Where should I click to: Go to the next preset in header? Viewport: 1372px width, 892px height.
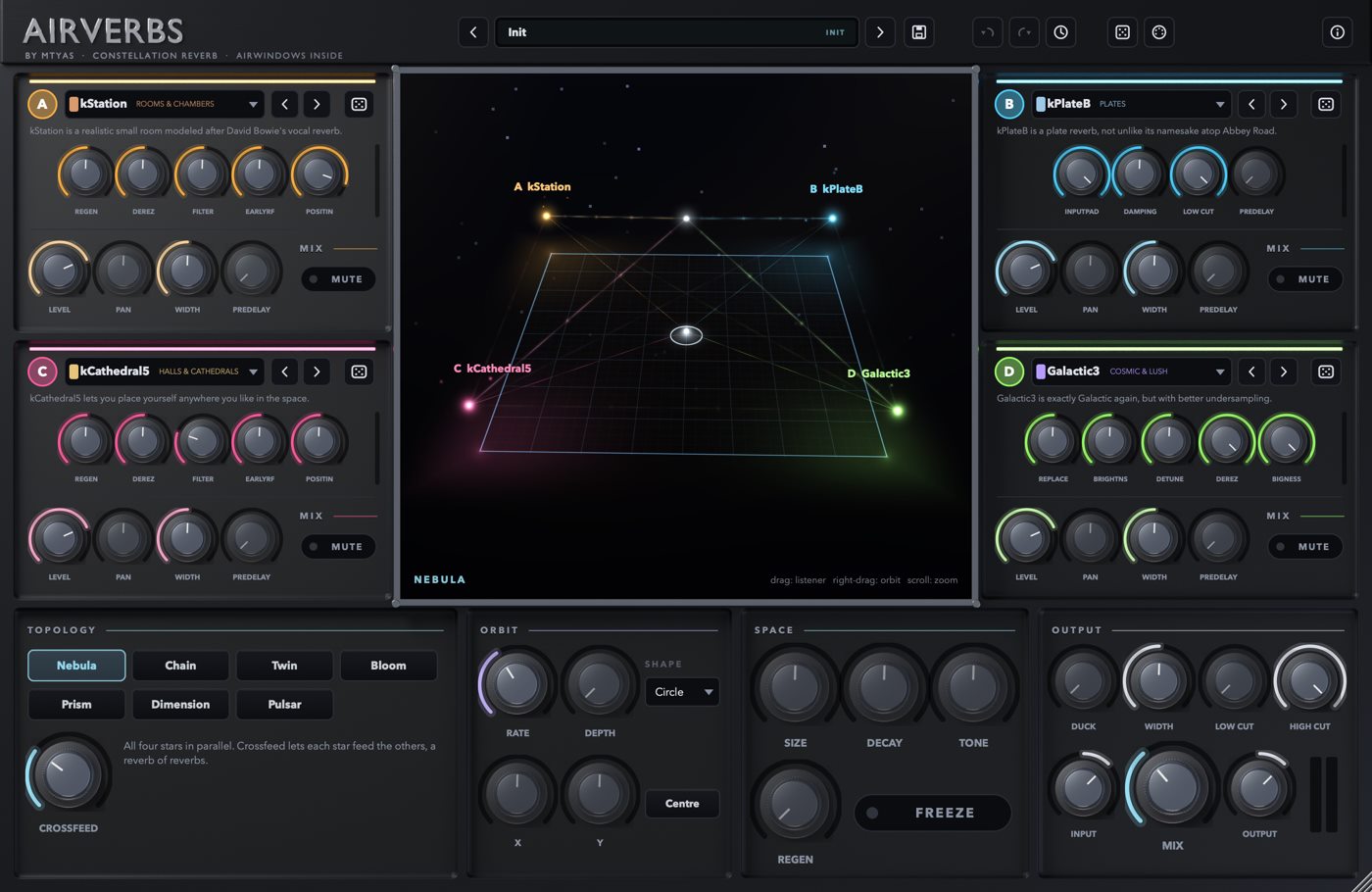coord(880,32)
